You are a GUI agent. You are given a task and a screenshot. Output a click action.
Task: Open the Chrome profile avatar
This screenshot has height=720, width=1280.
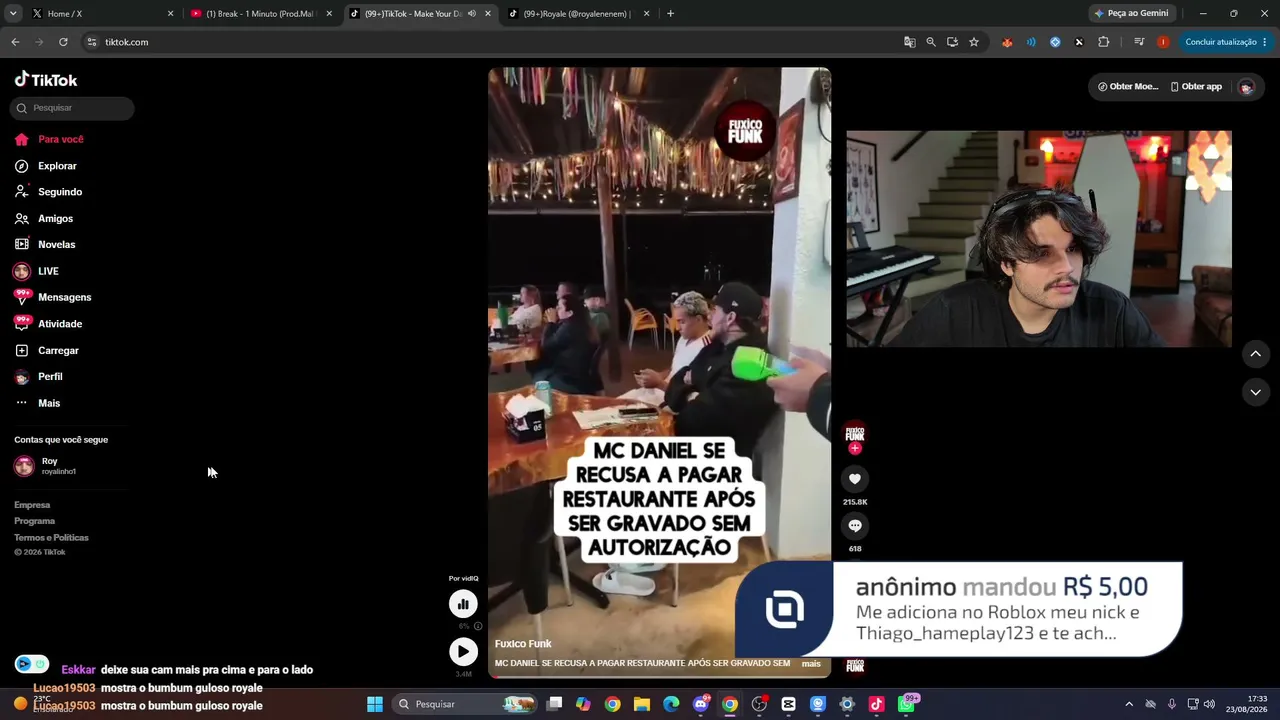click(1163, 42)
